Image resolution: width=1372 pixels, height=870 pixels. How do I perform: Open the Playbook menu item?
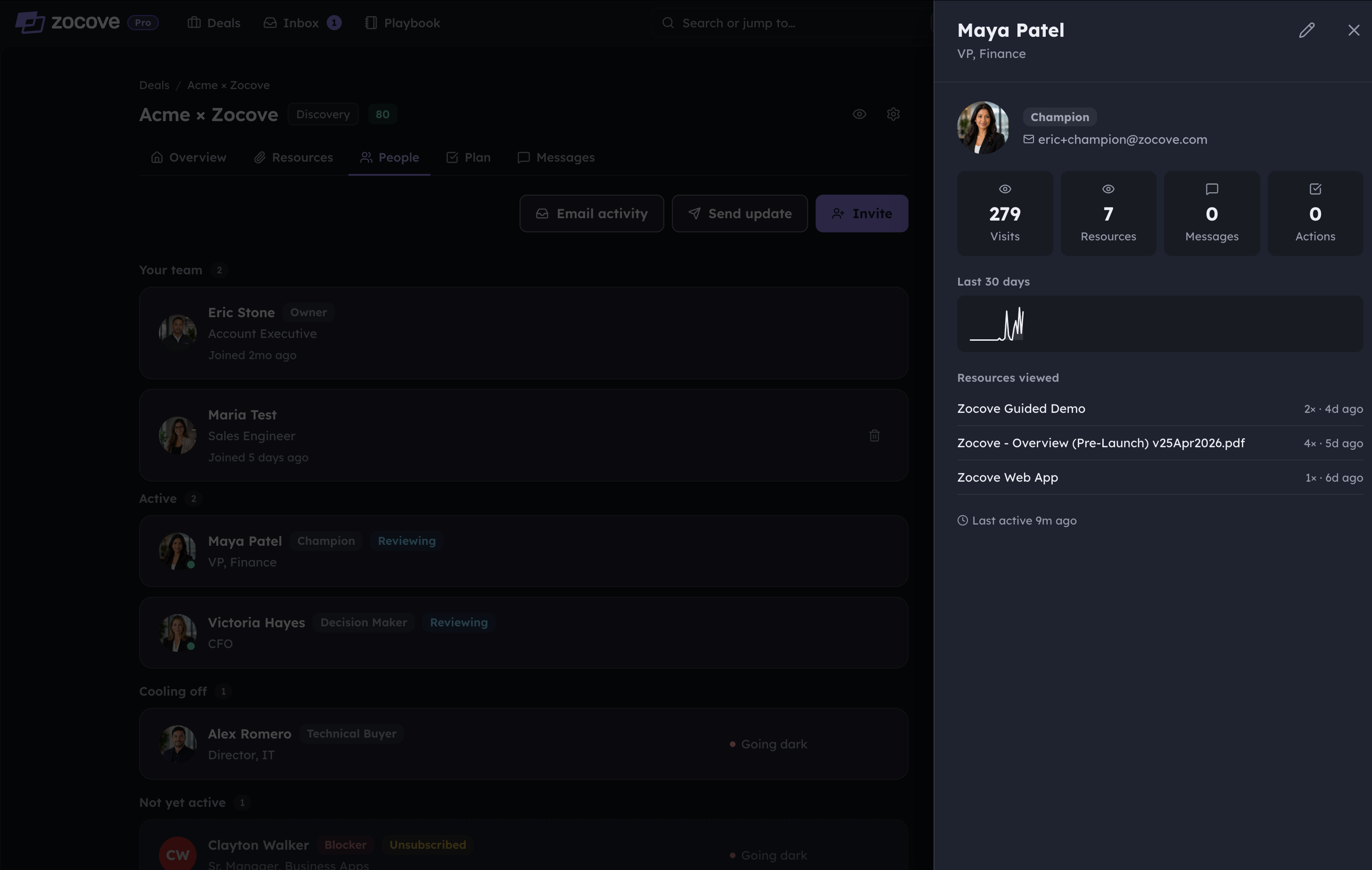point(402,23)
